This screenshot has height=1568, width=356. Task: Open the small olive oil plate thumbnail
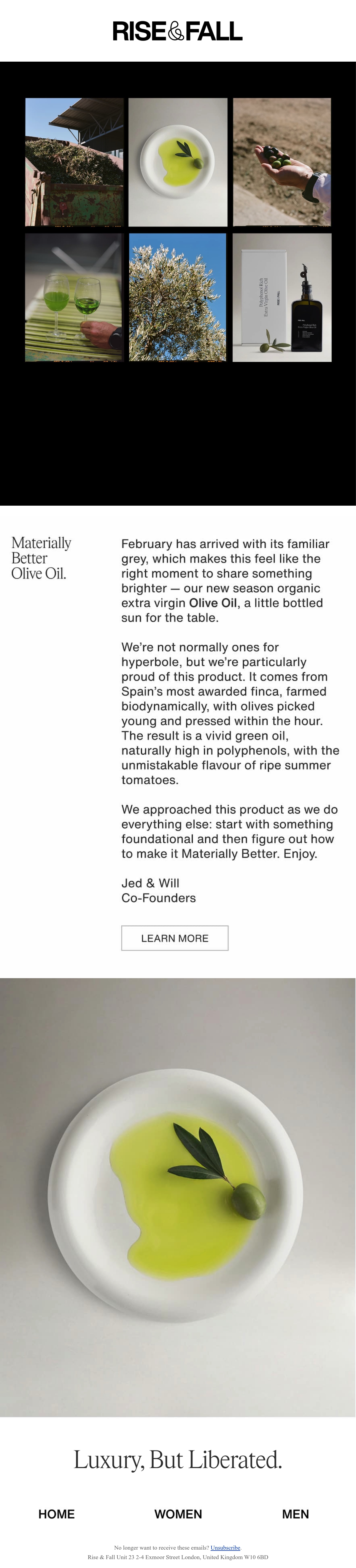coord(178,162)
